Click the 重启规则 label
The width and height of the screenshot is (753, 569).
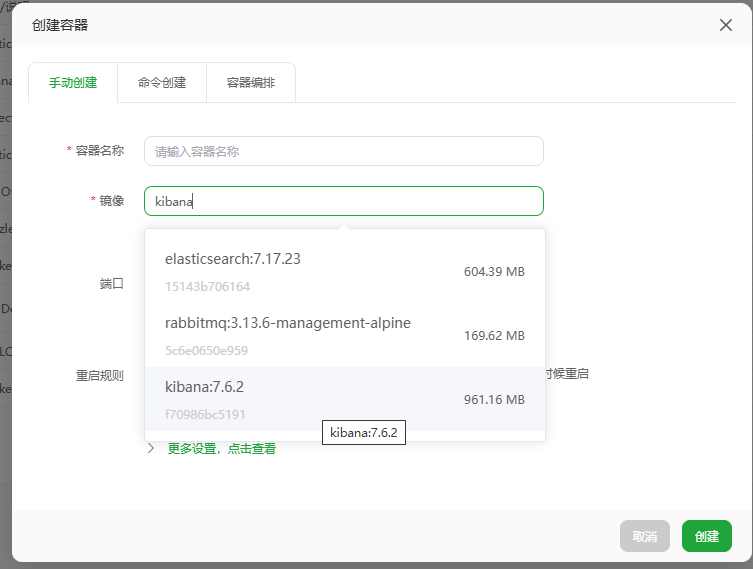100,375
